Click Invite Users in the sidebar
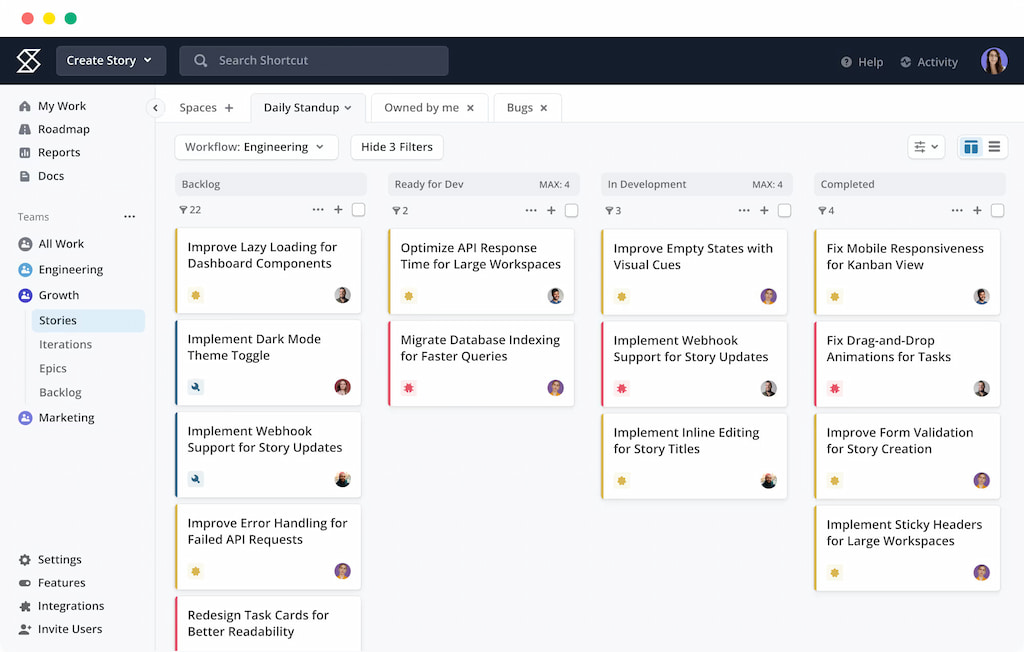 point(68,629)
